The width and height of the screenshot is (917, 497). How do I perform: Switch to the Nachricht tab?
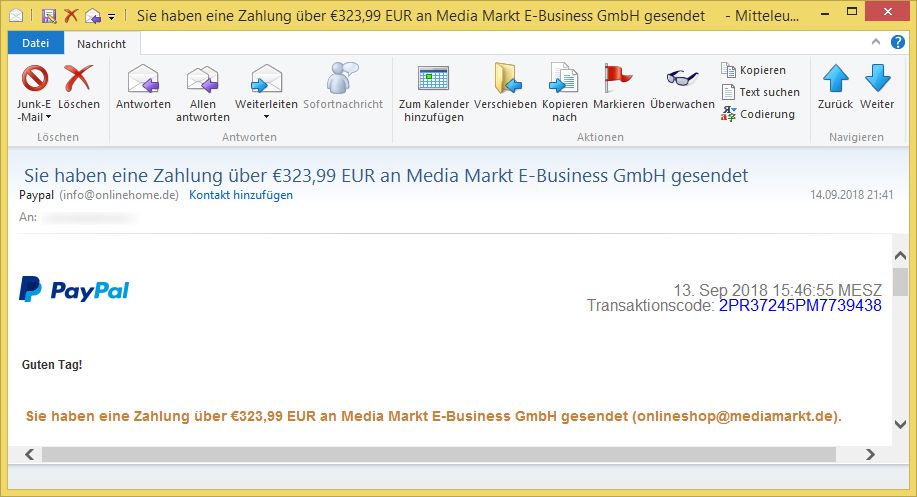(x=101, y=44)
